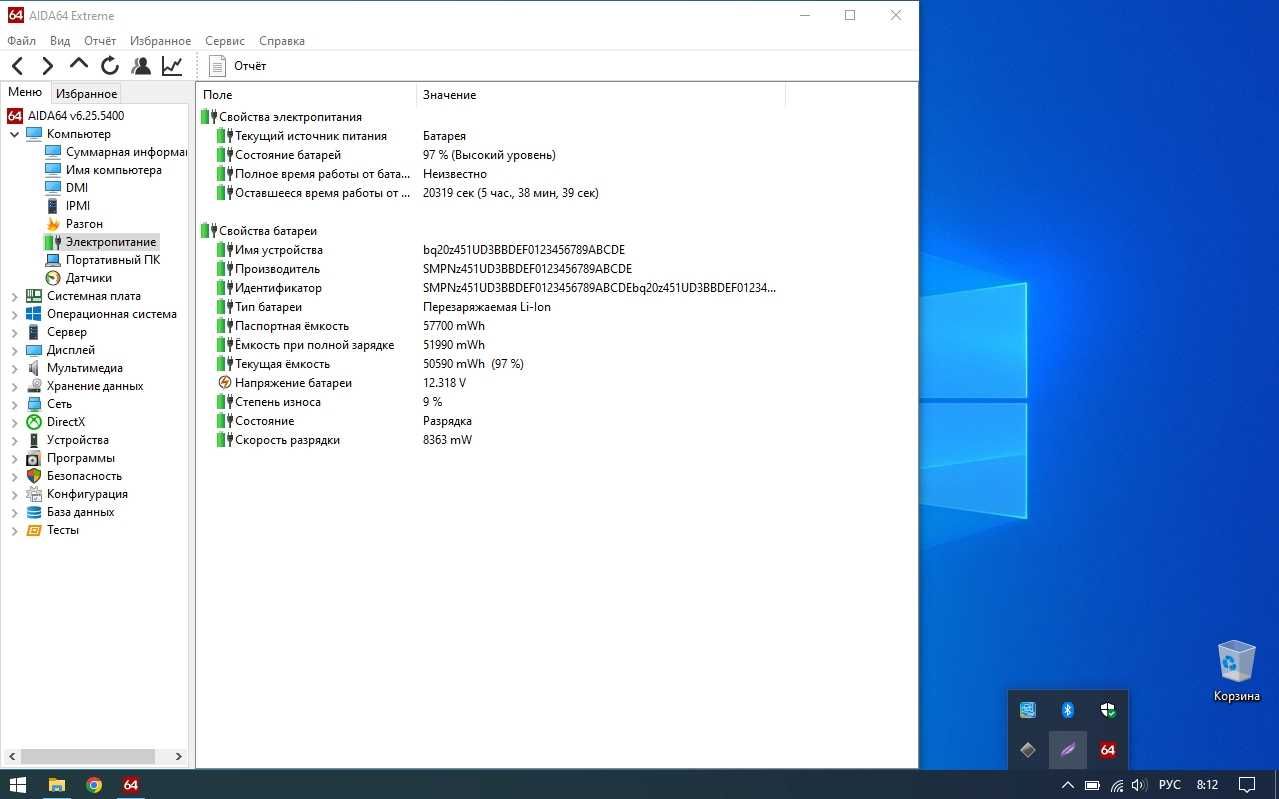Select the Состояние батарей row
1279x799 pixels.
tap(490, 155)
